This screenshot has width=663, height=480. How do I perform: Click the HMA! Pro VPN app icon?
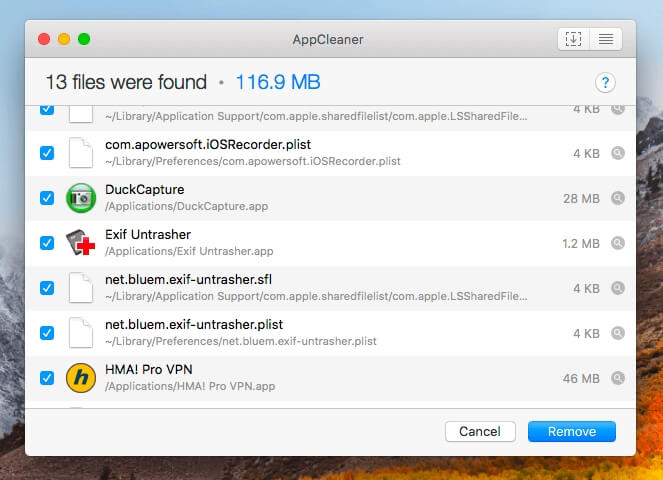[x=80, y=378]
